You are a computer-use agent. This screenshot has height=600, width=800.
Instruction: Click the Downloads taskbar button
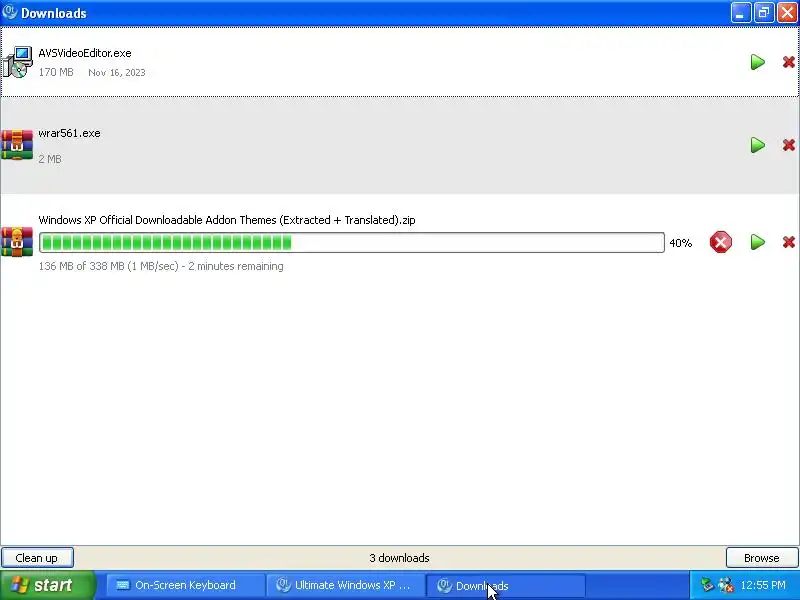pos(505,585)
